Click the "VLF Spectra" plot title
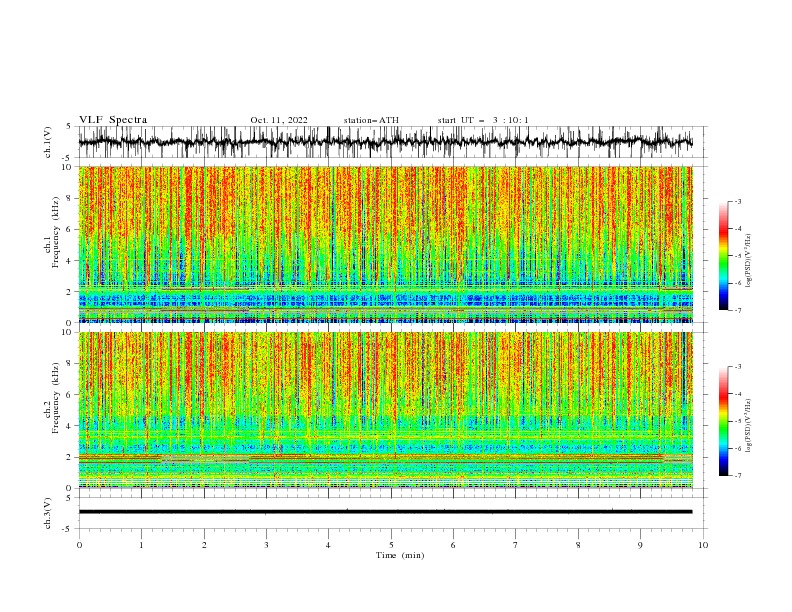The height and width of the screenshot is (612, 792). 113,120
